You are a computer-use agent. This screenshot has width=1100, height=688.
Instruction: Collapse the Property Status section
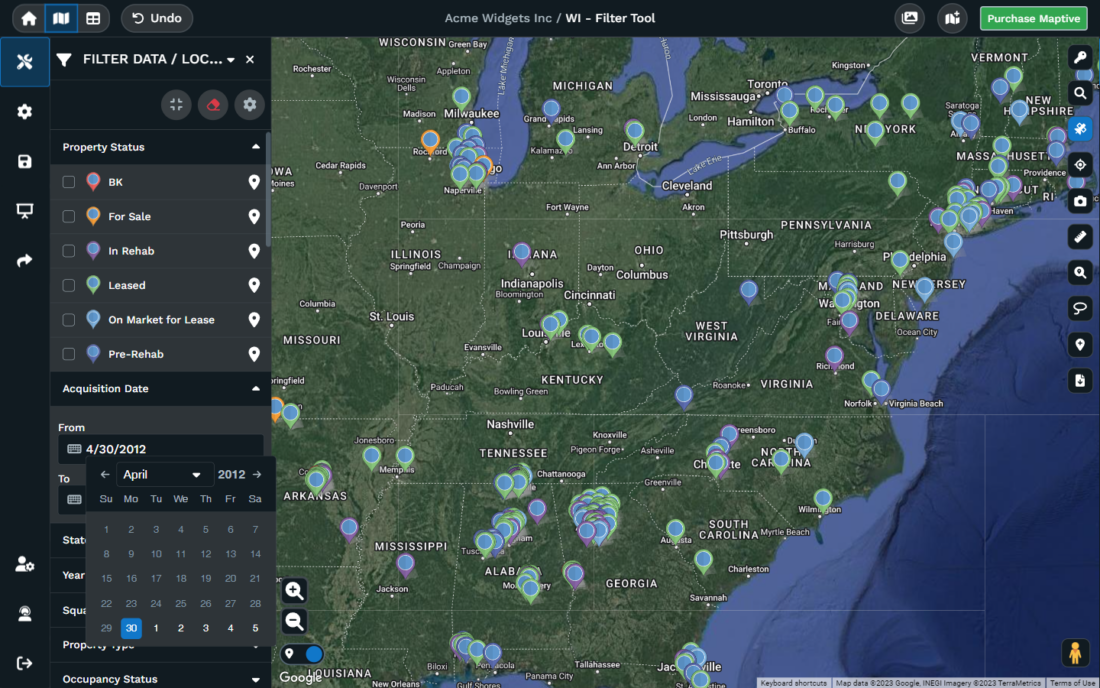coord(255,147)
